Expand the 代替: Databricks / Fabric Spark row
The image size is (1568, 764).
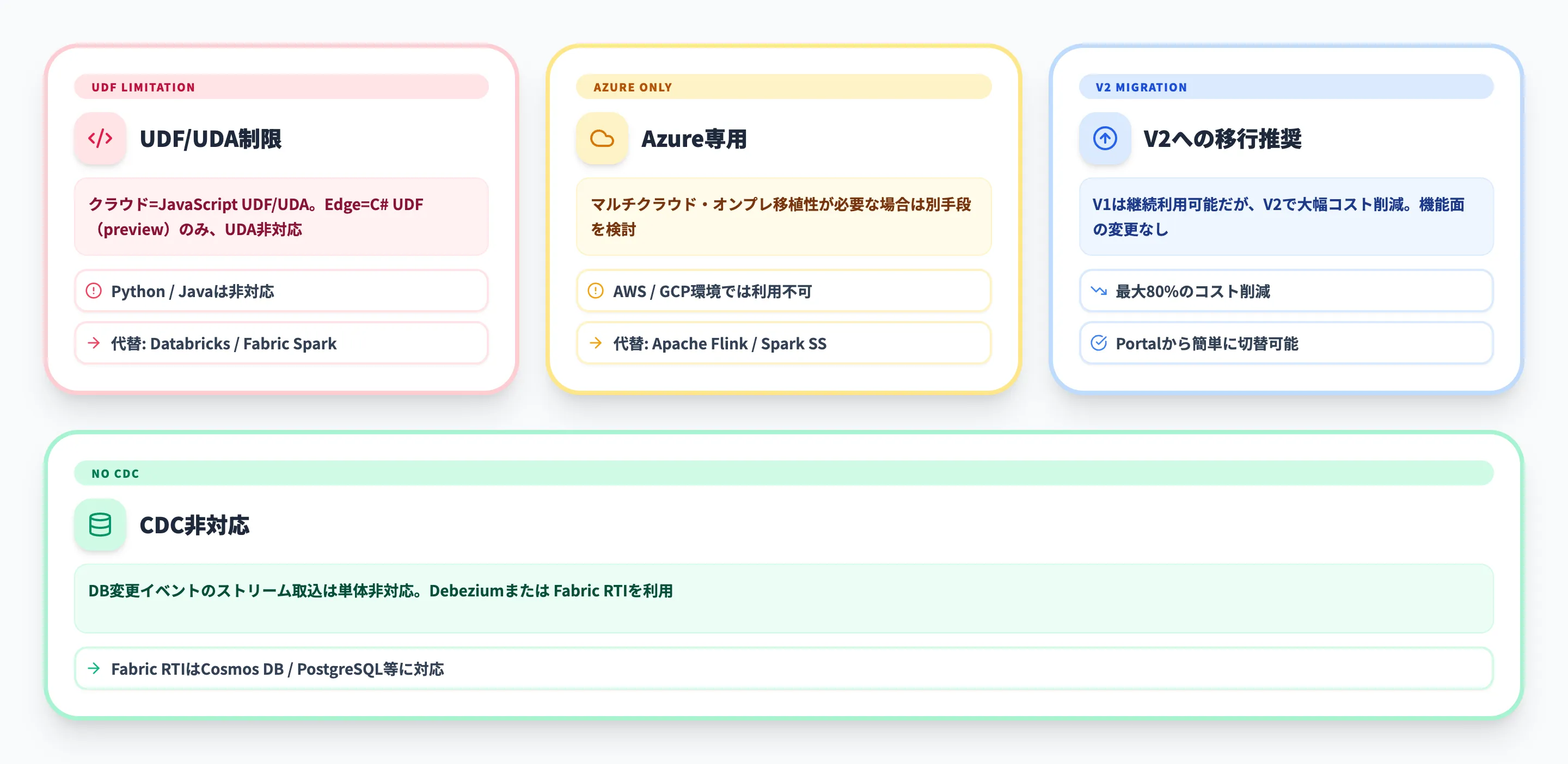(x=281, y=343)
